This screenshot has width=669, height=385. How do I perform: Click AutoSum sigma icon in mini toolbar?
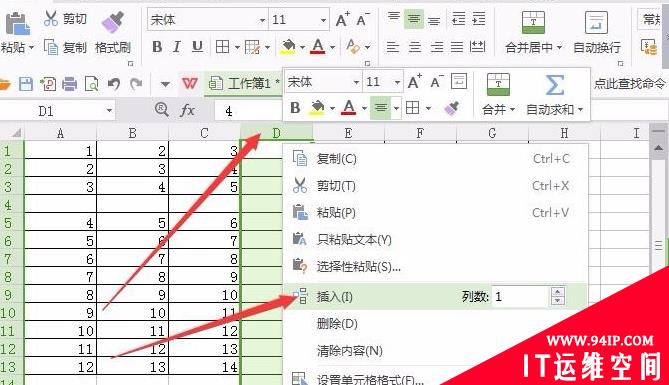pos(554,84)
